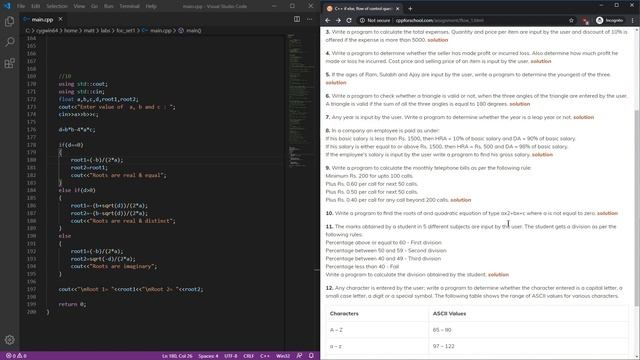
Task: Change encoding via UTF-8 status item
Action: [231, 356]
